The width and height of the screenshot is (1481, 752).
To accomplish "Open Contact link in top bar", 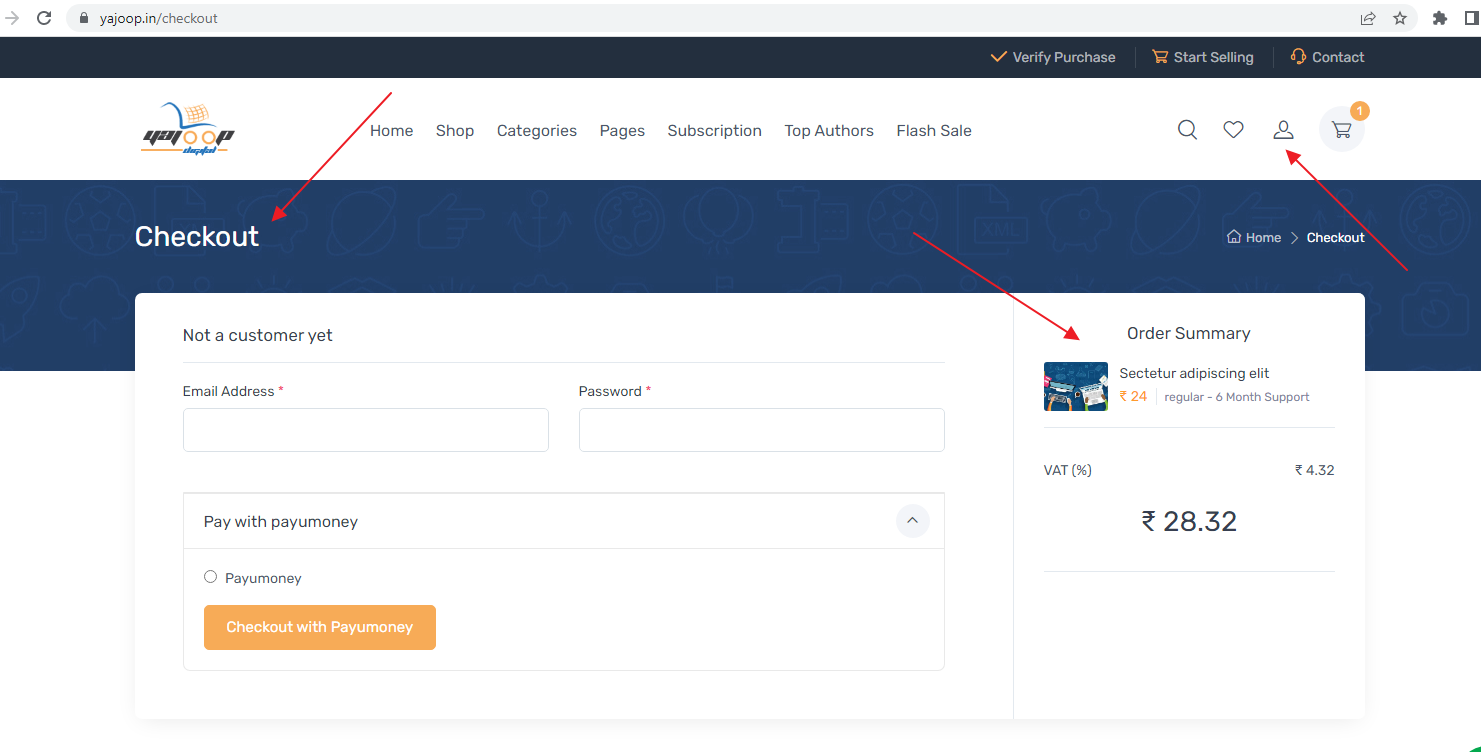I will (1328, 57).
